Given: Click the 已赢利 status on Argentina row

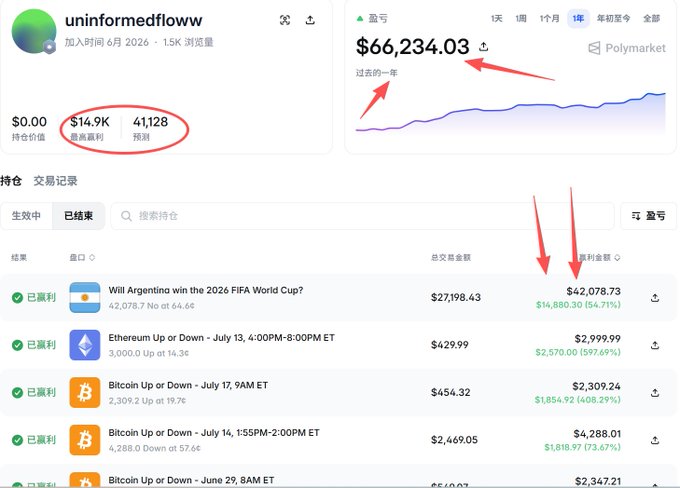Looking at the screenshot, I should click(34, 298).
